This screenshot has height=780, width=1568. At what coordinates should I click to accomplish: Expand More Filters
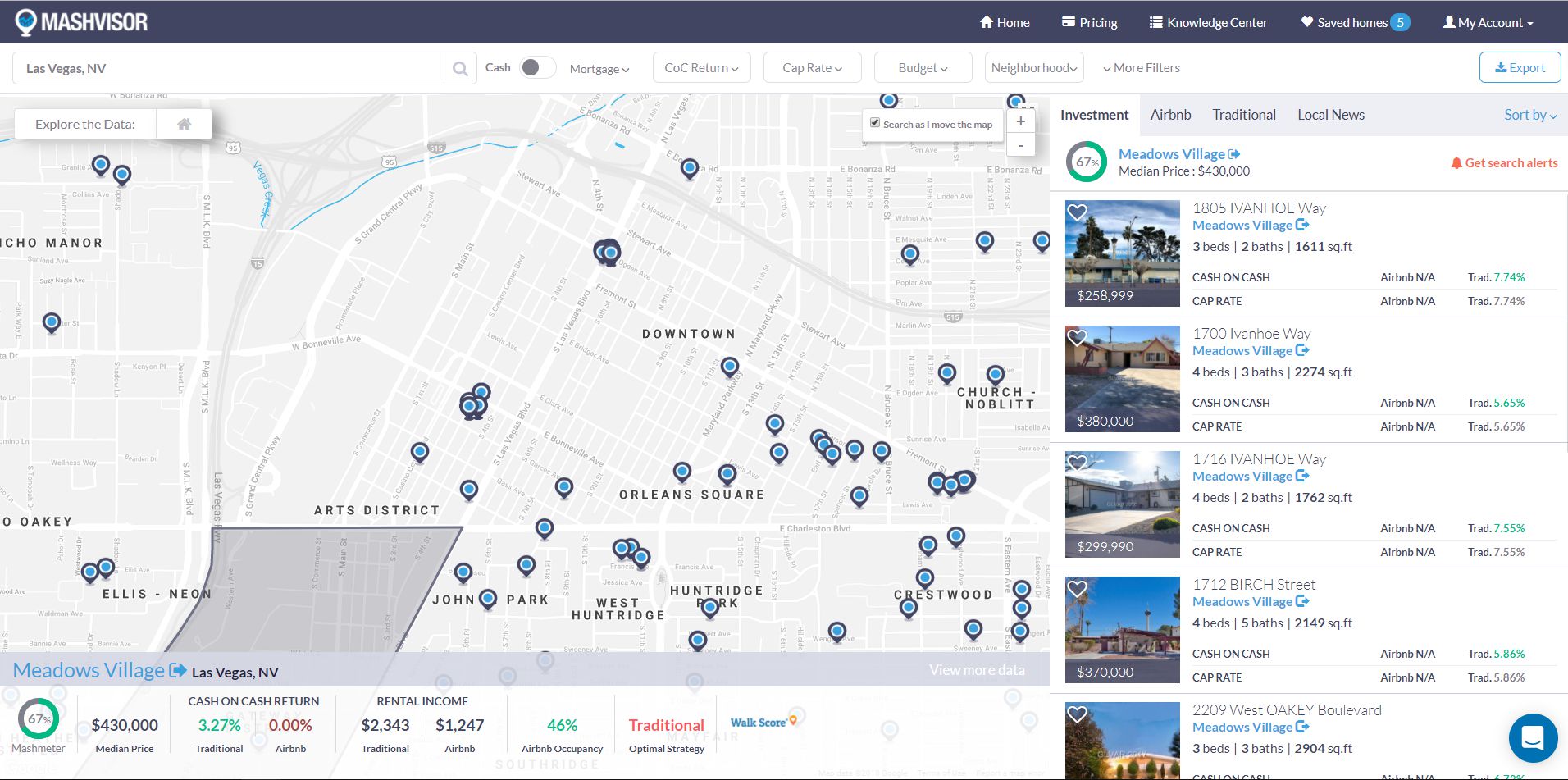tap(1142, 68)
